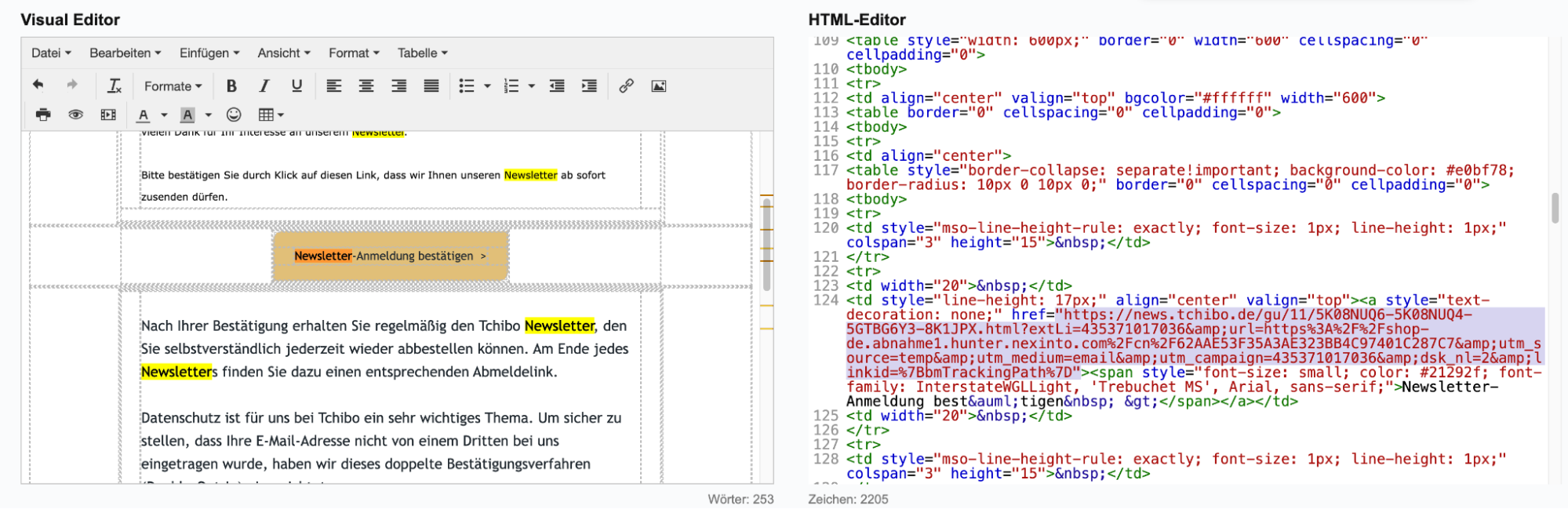
Task: Click Newsletter-Anmeldung bestätigen button
Action: pyautogui.click(x=391, y=256)
